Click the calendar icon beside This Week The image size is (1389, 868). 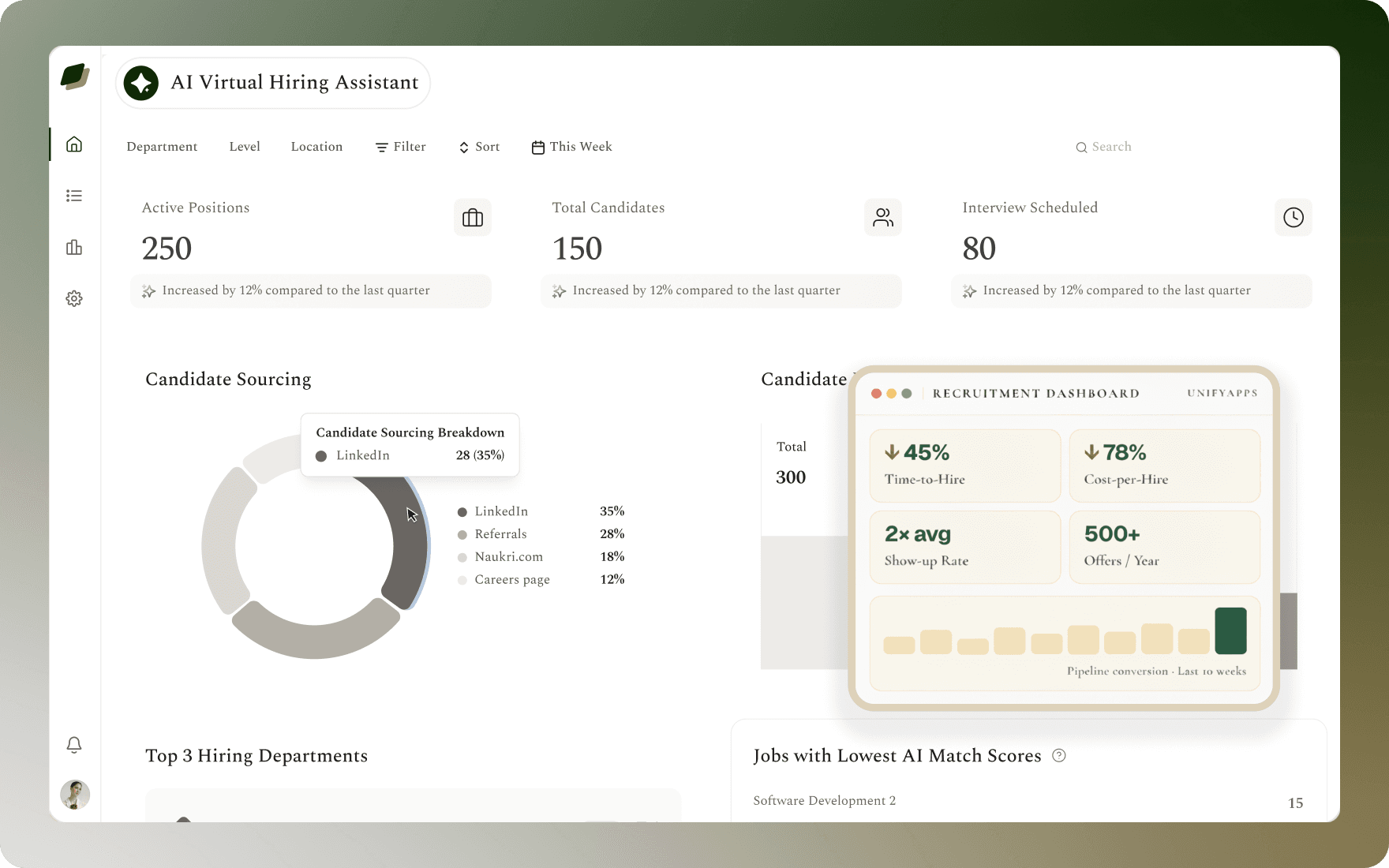pyautogui.click(x=538, y=148)
